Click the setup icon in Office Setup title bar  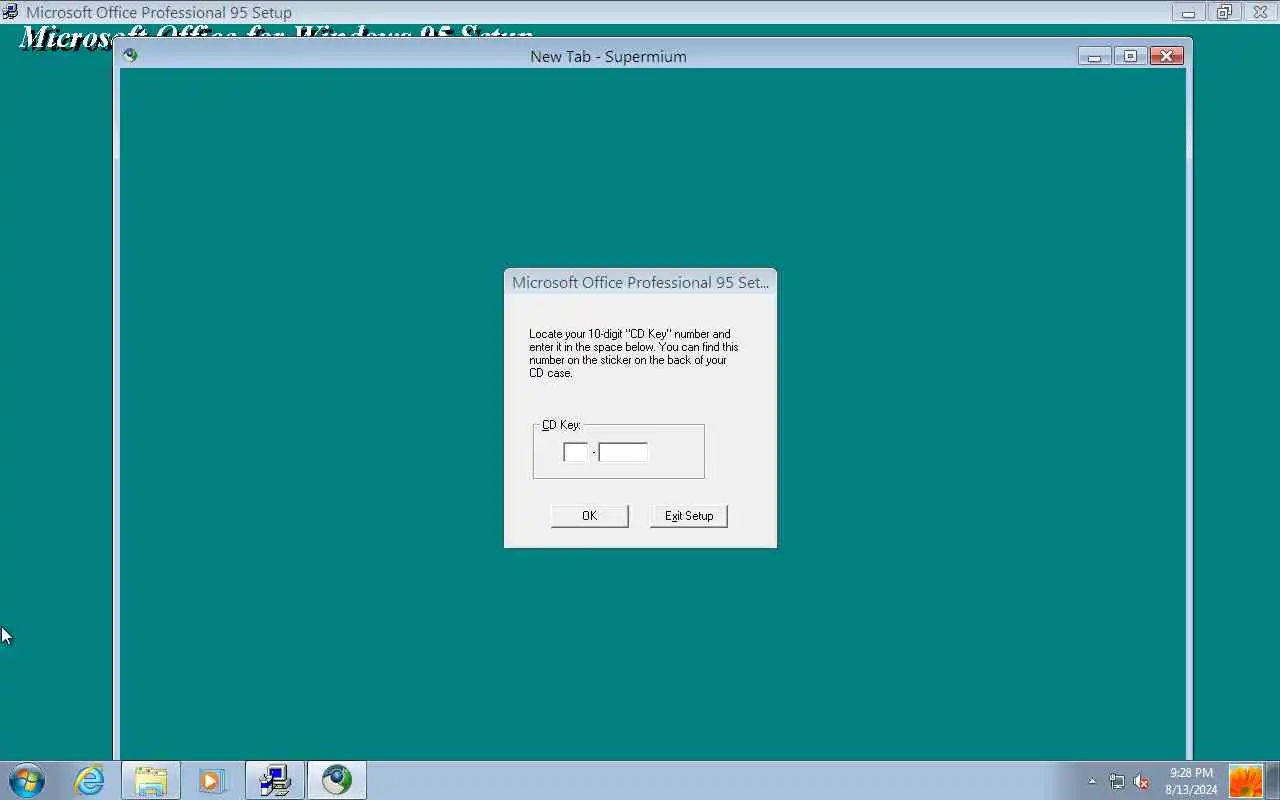click(10, 12)
